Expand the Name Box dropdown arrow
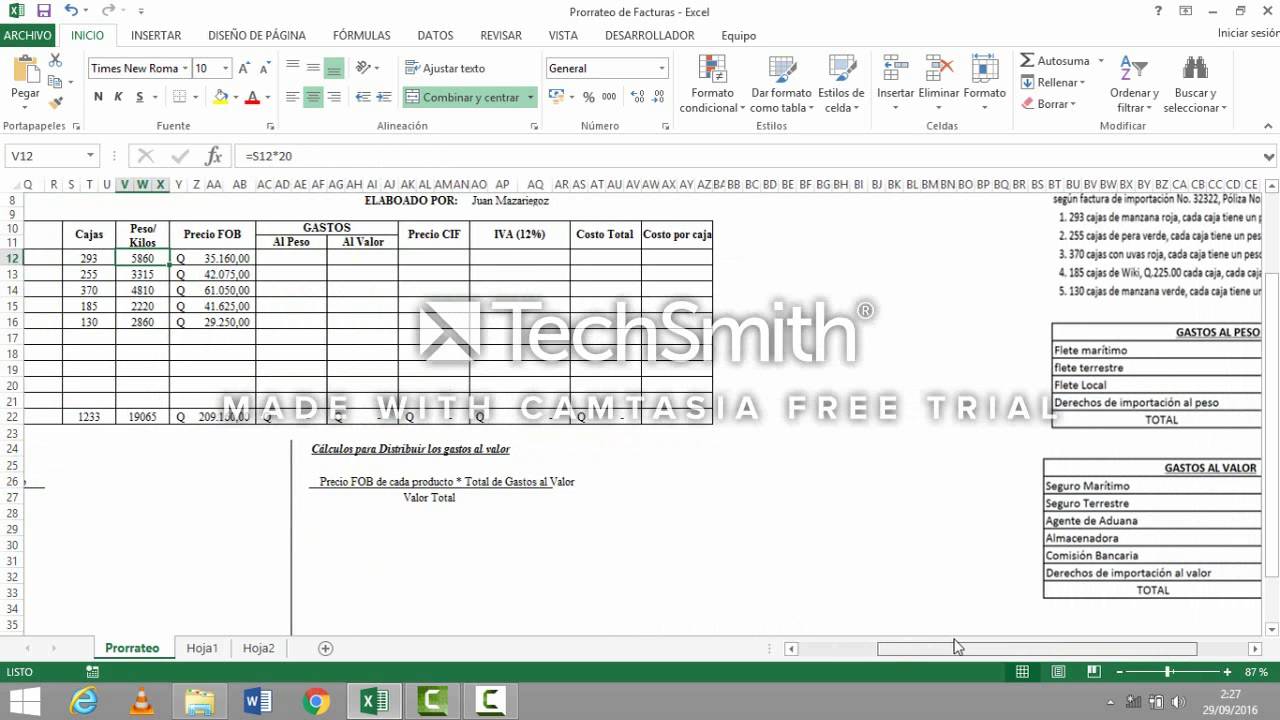This screenshot has height=720, width=1280. tap(90, 156)
